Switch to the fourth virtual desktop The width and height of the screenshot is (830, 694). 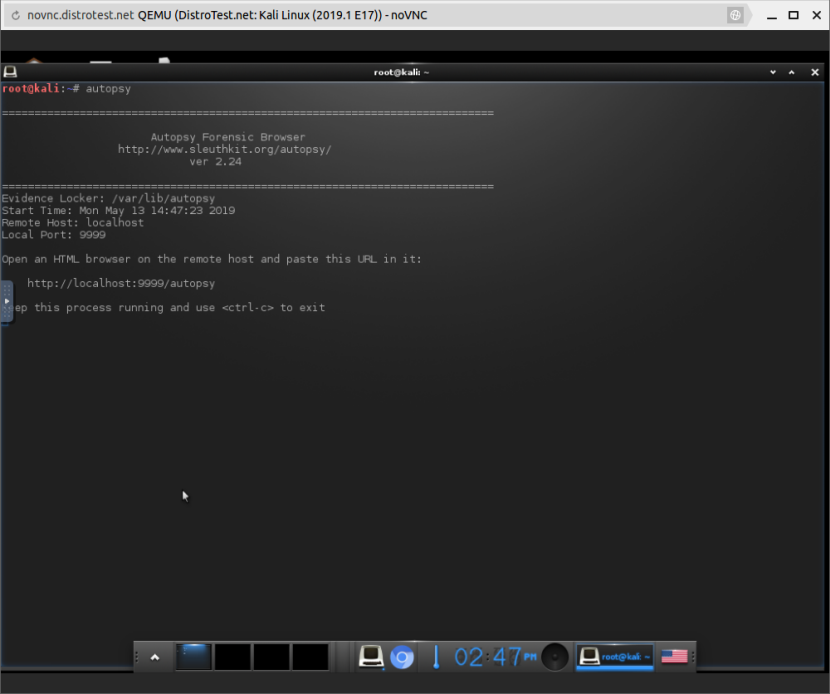pyautogui.click(x=311, y=657)
